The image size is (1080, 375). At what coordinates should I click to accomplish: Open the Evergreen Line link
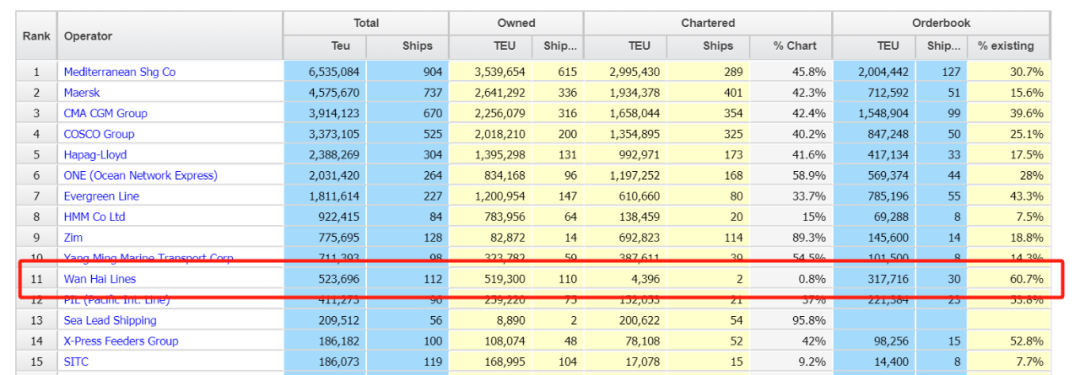[101, 196]
